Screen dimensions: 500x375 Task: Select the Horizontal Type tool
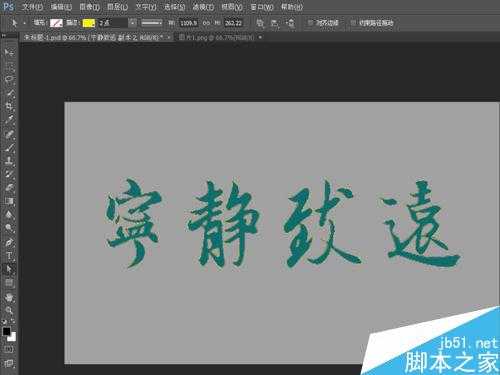tap(9, 256)
